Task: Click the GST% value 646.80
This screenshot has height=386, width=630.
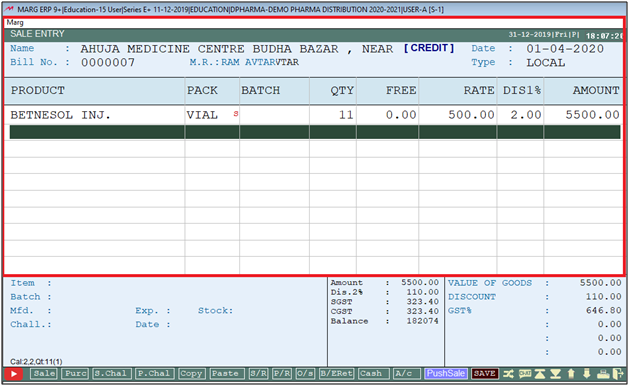Action: pos(603,310)
